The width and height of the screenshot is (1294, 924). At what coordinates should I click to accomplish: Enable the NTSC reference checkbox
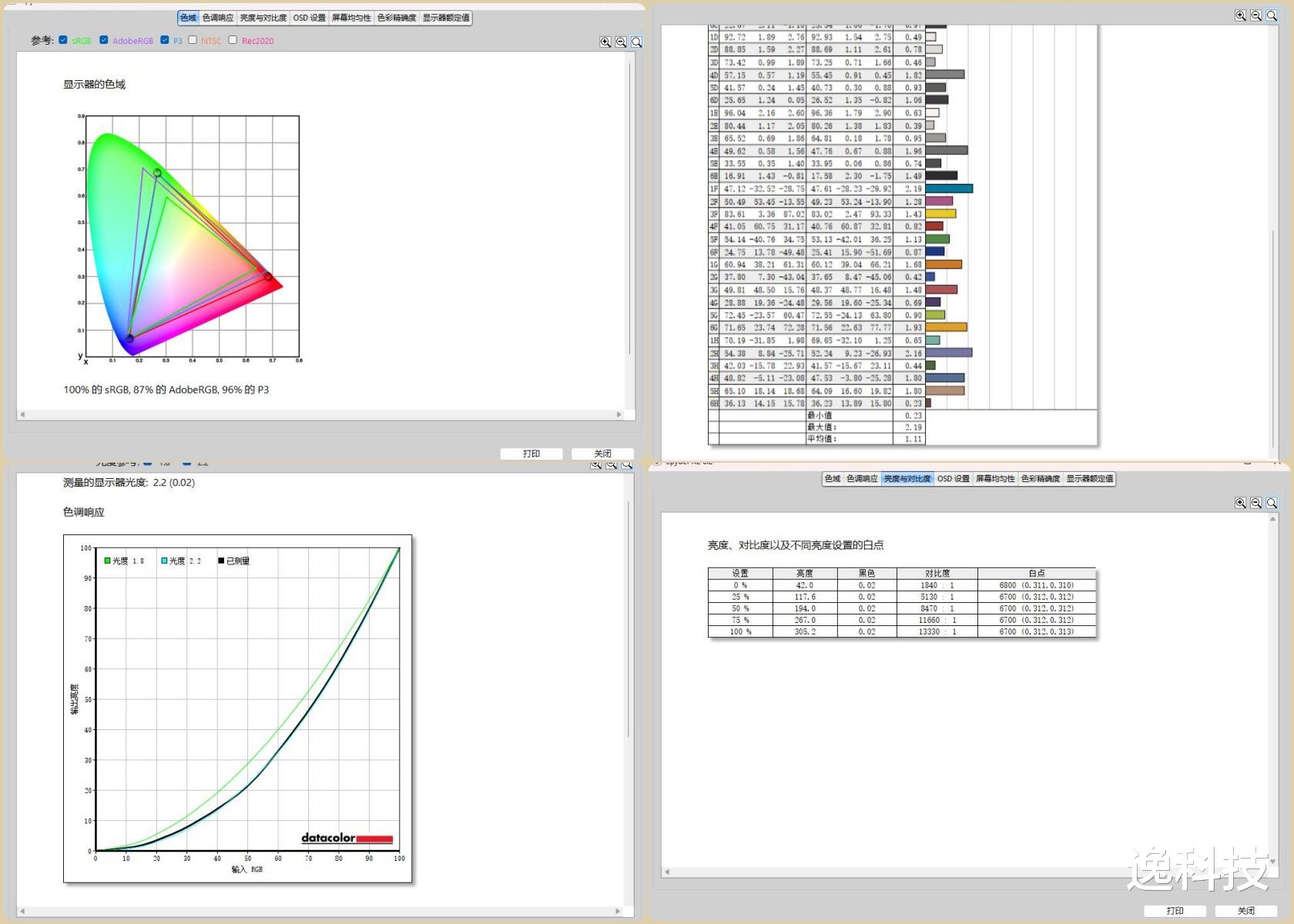193,40
